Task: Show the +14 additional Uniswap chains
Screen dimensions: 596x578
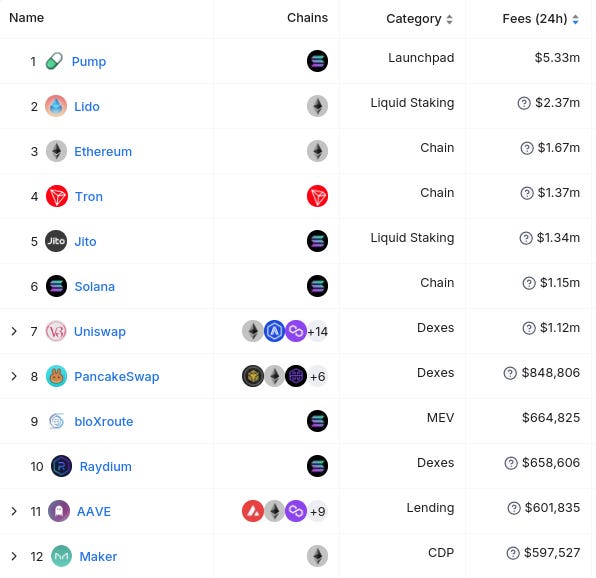Action: [x=318, y=331]
